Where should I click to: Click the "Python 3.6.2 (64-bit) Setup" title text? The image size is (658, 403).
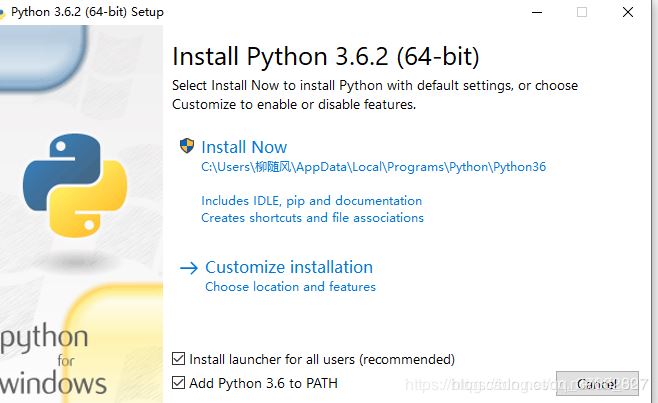coord(87,12)
